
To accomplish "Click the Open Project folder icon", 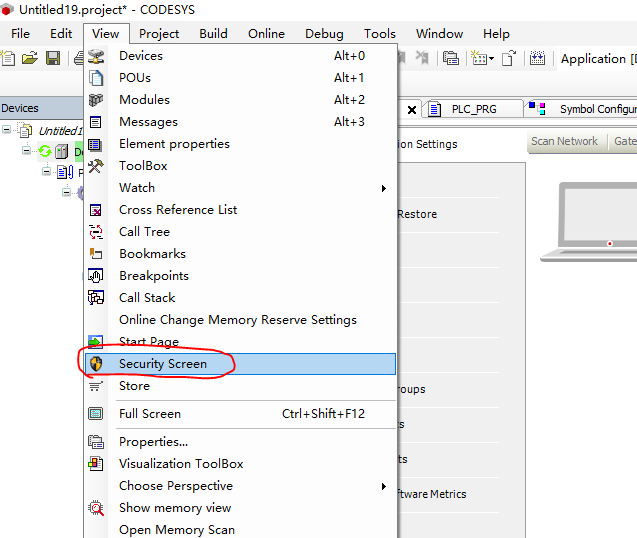I will 30,58.
